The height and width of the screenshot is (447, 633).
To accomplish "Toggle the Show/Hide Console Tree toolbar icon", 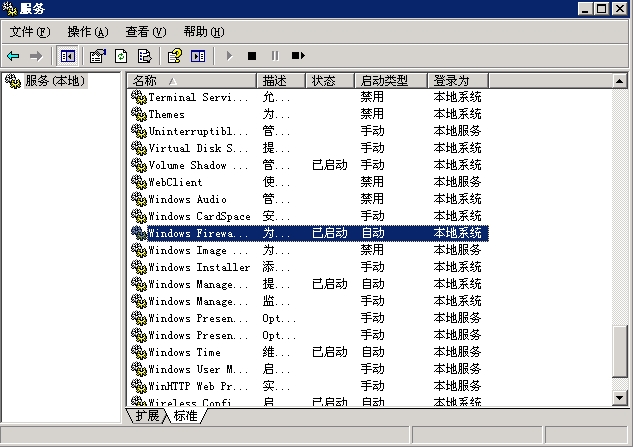I will pos(67,56).
